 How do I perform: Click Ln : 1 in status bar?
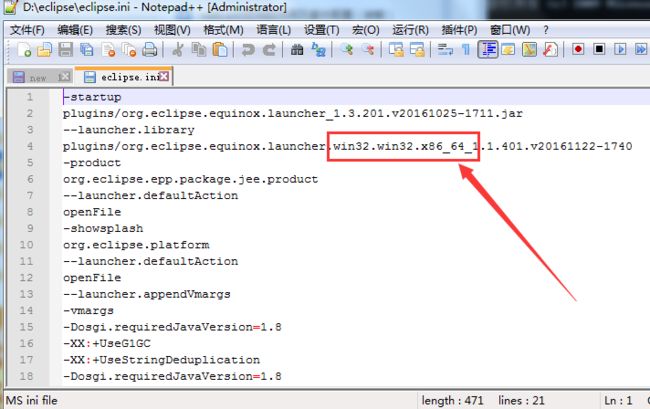[x=618, y=400]
